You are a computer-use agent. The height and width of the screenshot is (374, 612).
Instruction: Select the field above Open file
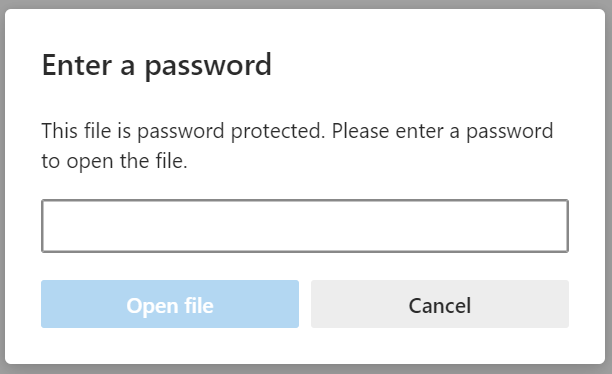click(x=305, y=226)
